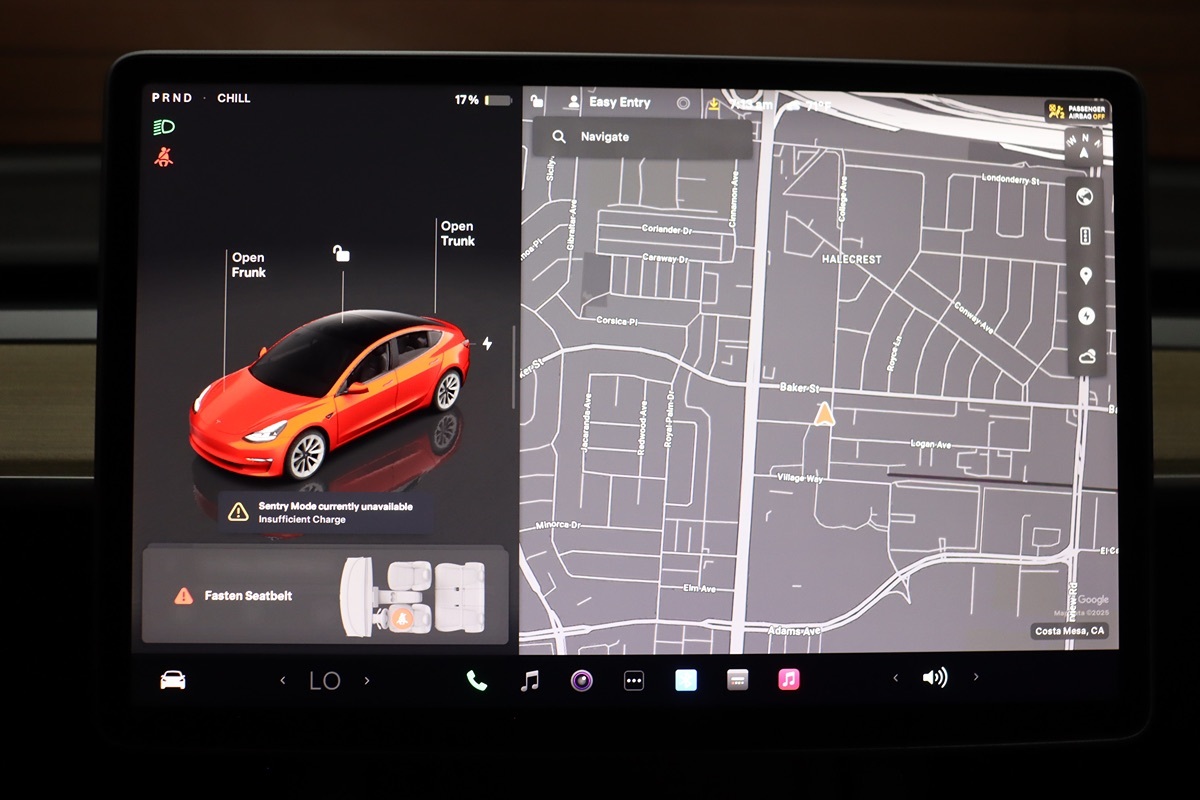Decrease volume with left chevron by speaker

click(x=895, y=678)
